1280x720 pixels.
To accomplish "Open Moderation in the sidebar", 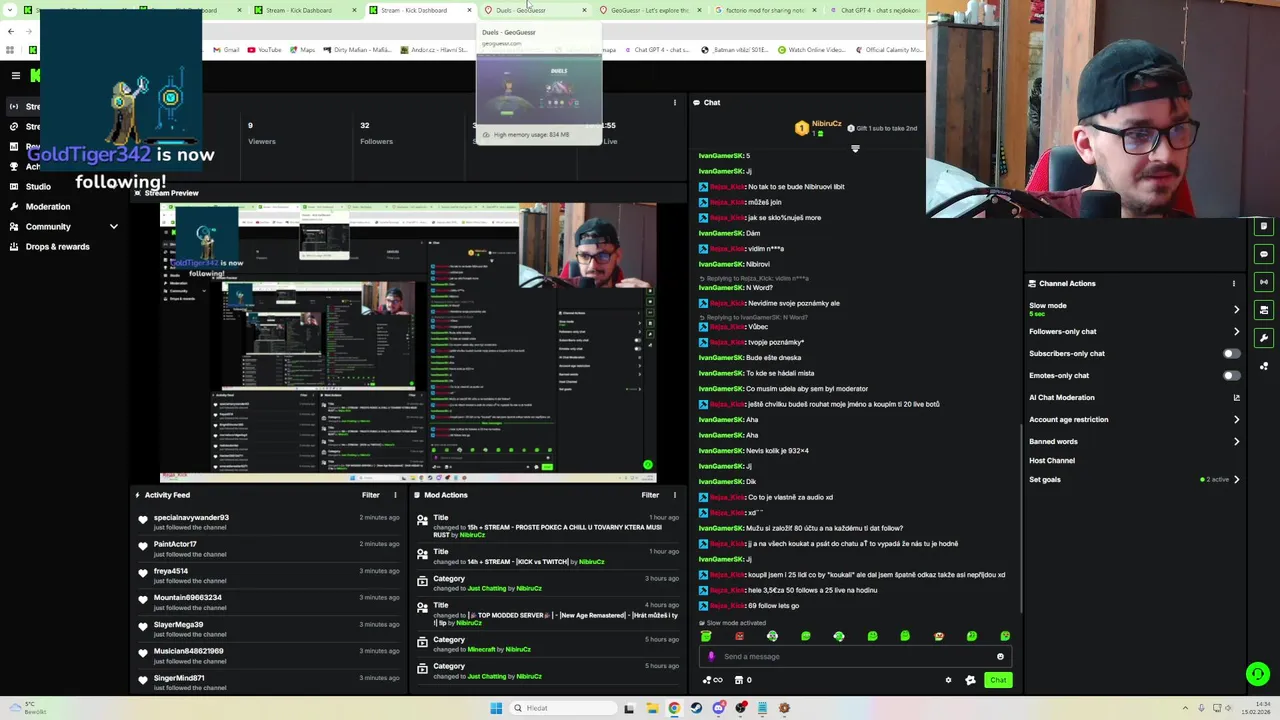I will (47, 207).
